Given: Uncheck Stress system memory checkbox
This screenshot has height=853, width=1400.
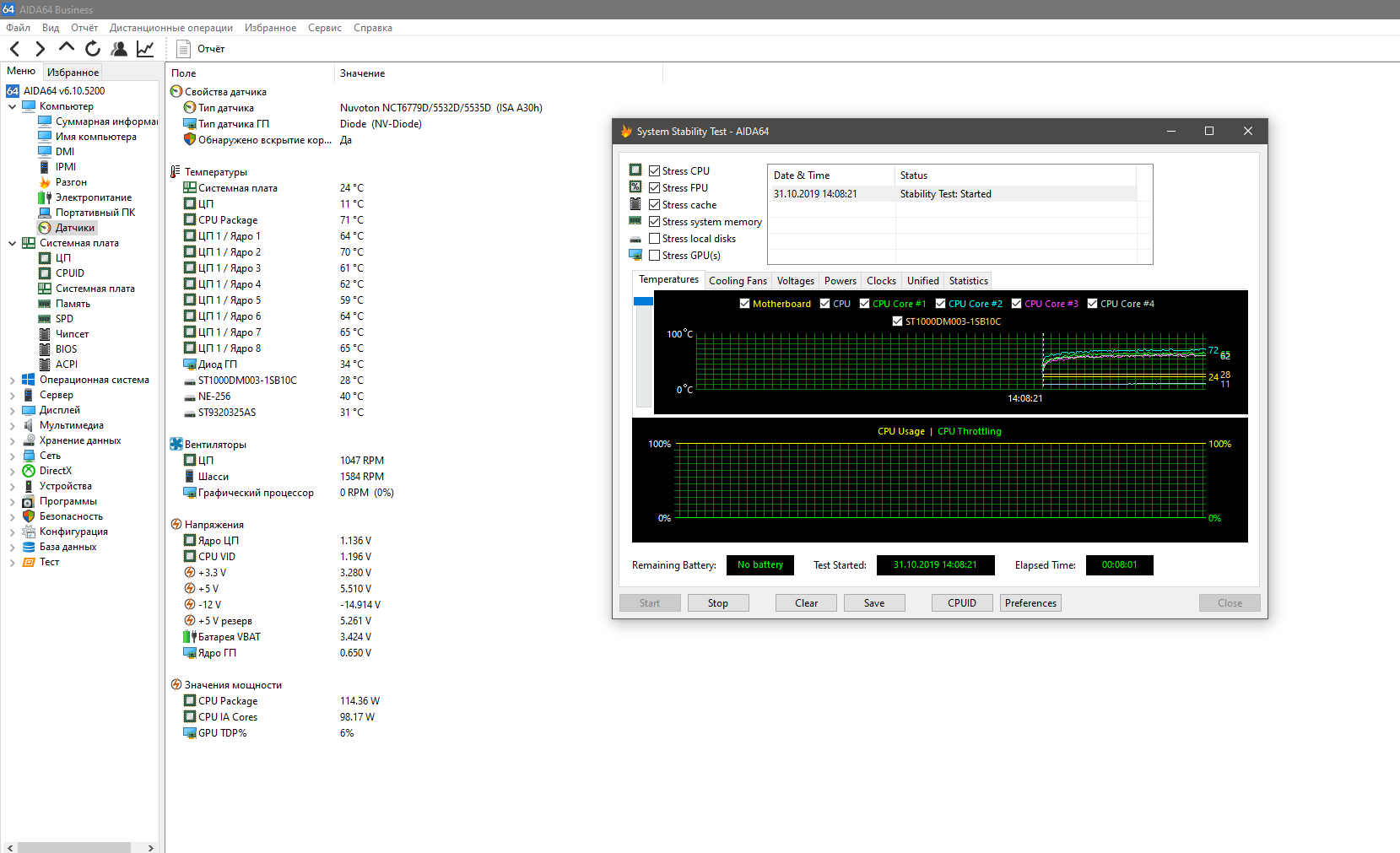Looking at the screenshot, I should pos(654,221).
